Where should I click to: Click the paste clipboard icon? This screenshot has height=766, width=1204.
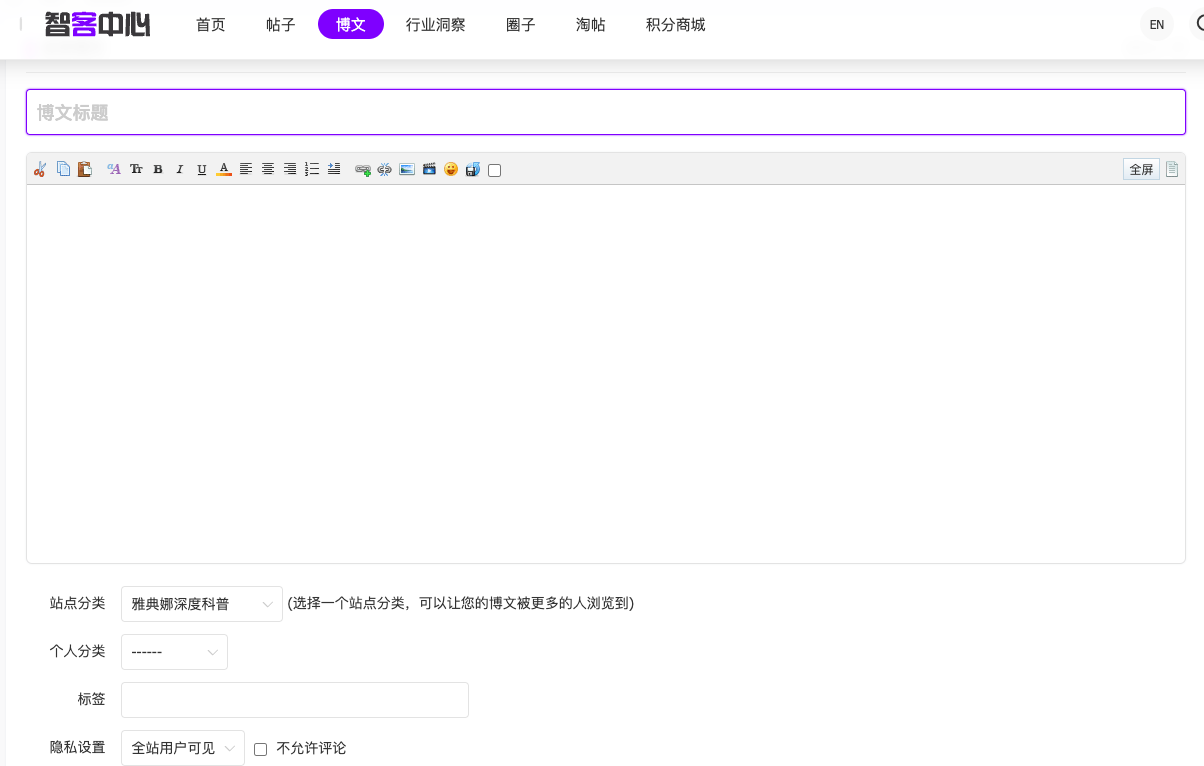coord(85,169)
